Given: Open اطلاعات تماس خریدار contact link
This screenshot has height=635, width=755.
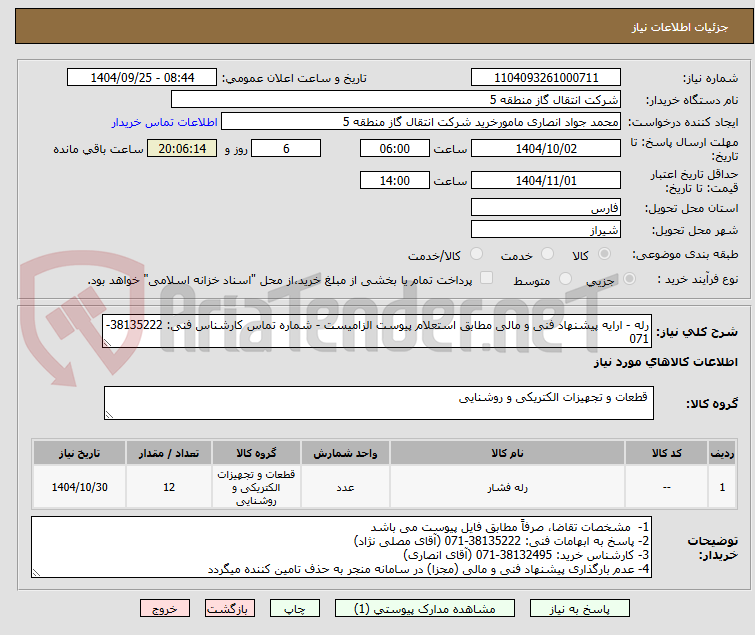Looking at the screenshot, I should pos(164,122).
